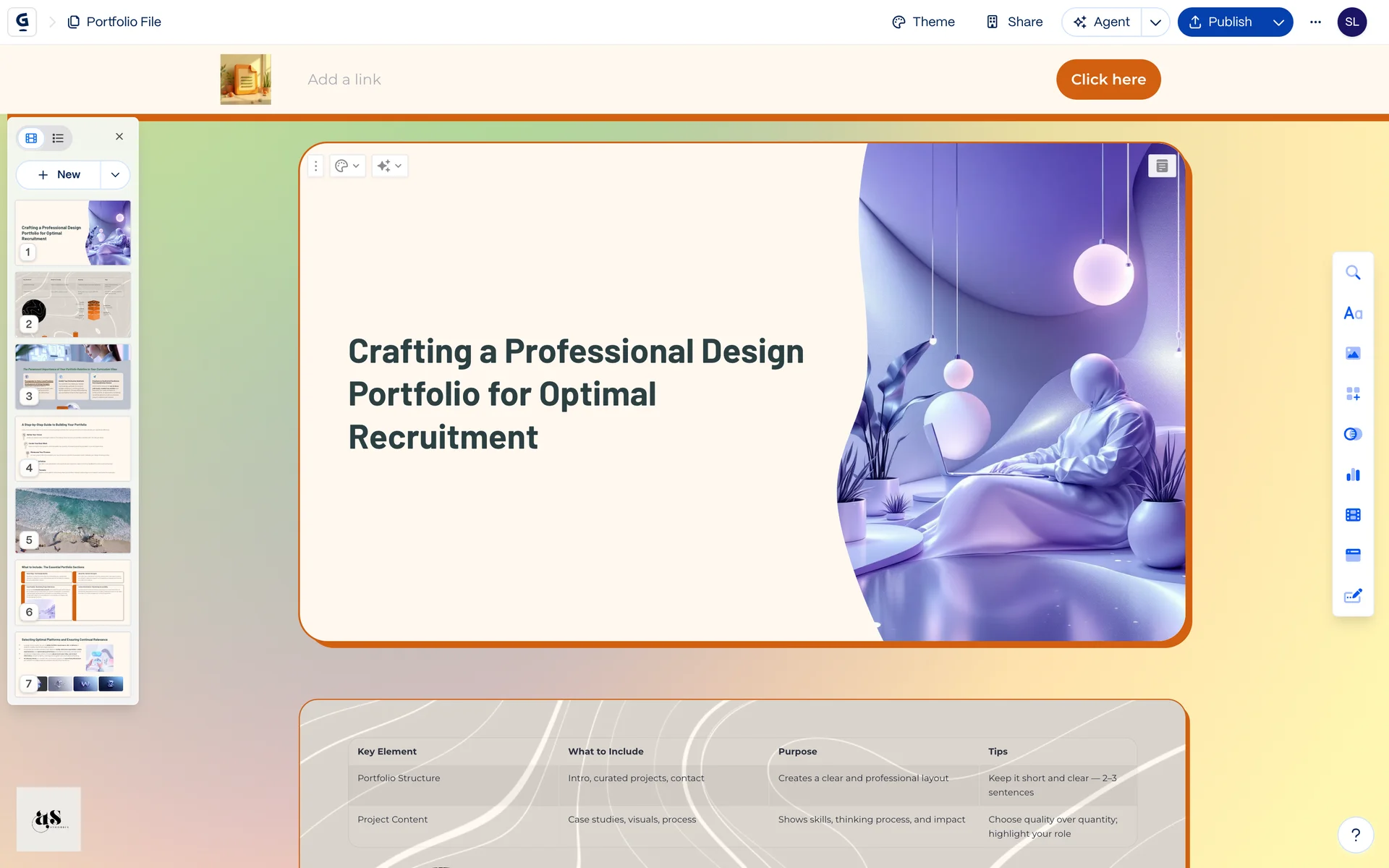Switch to filmstrip thumbnail view
This screenshot has height=868, width=1389.
coord(31,137)
